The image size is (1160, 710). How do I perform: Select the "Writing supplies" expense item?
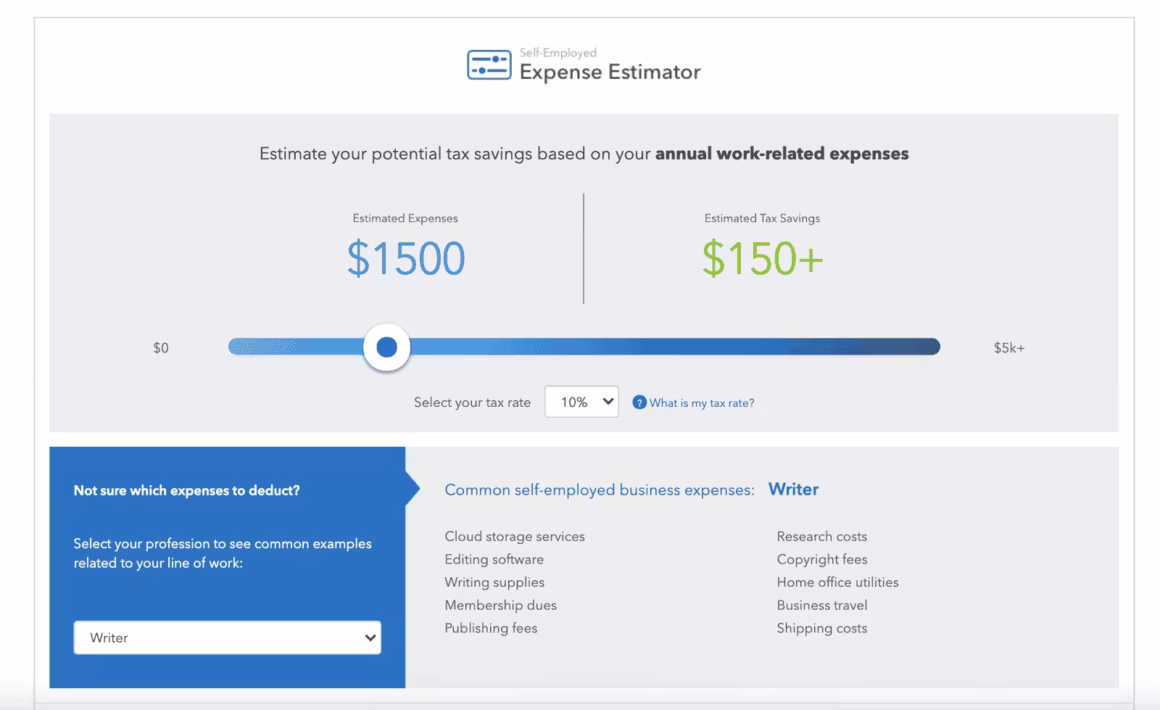pos(495,583)
